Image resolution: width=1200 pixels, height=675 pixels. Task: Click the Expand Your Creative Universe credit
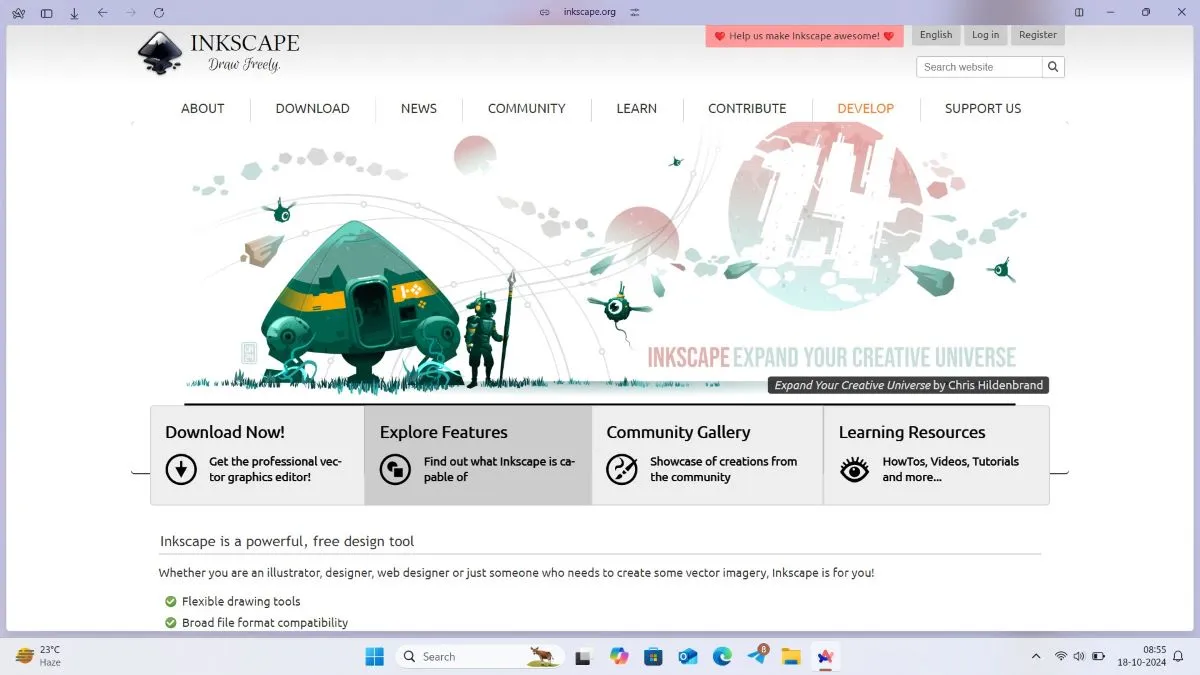(x=909, y=385)
